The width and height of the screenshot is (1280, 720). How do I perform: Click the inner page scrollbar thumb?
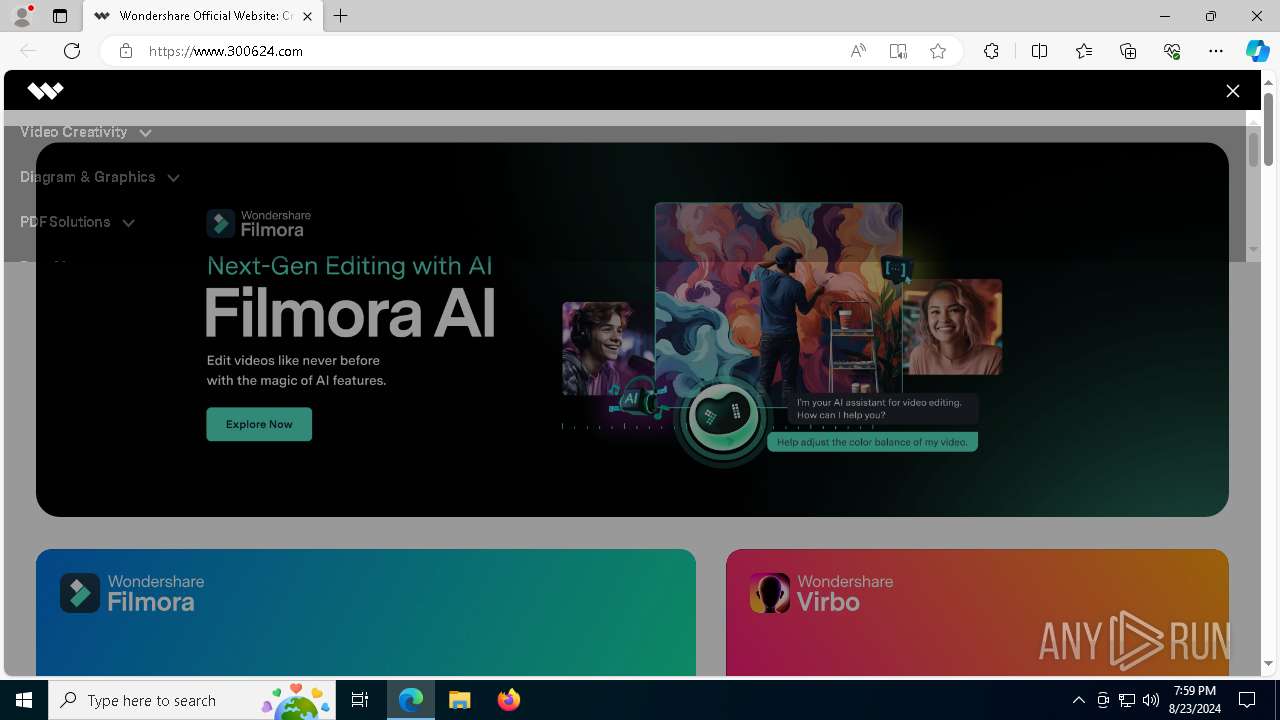click(1253, 149)
